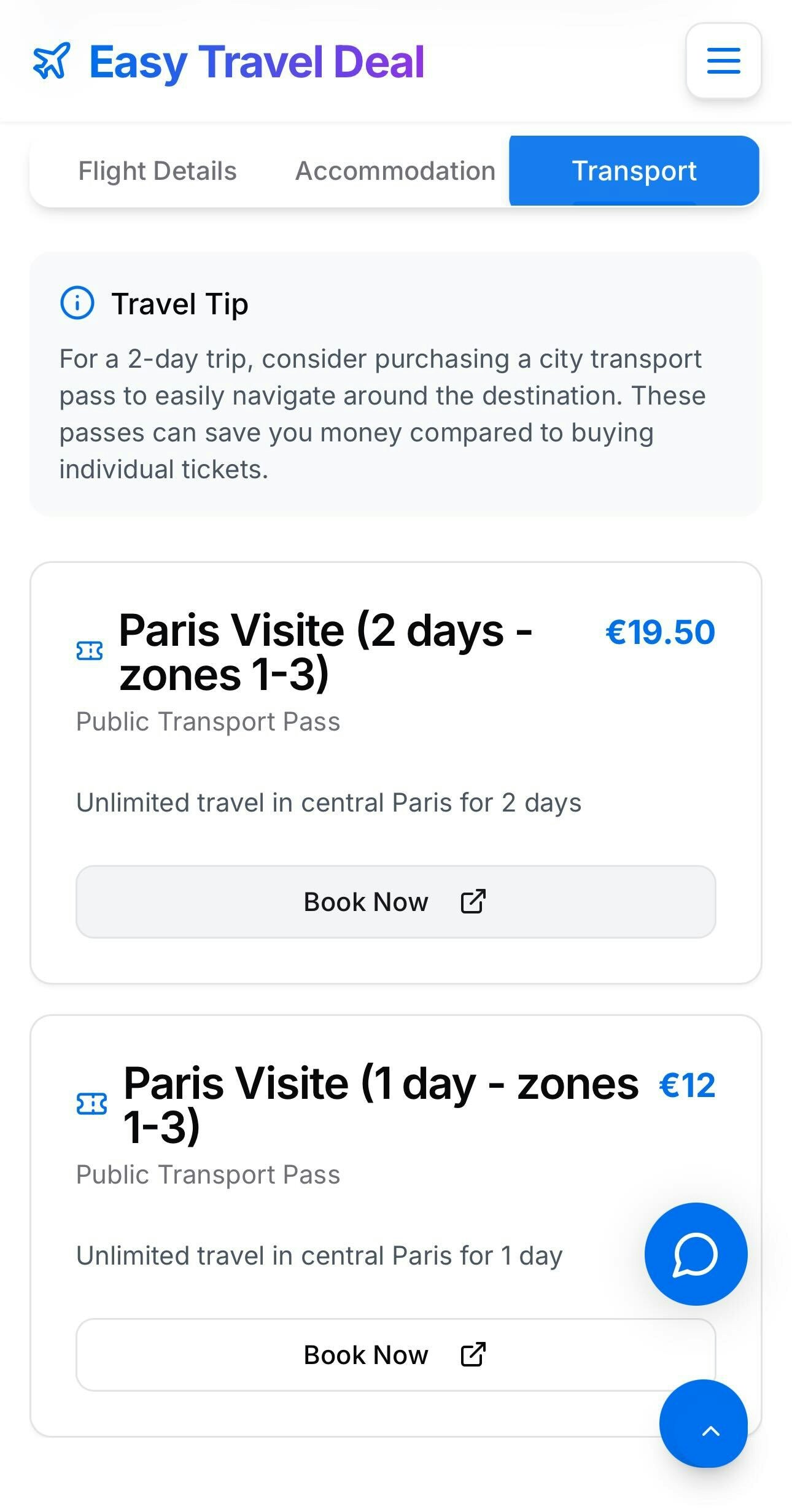This screenshot has height=1512, width=792.
Task: Click the Travel Tip card text
Action: click(382, 414)
